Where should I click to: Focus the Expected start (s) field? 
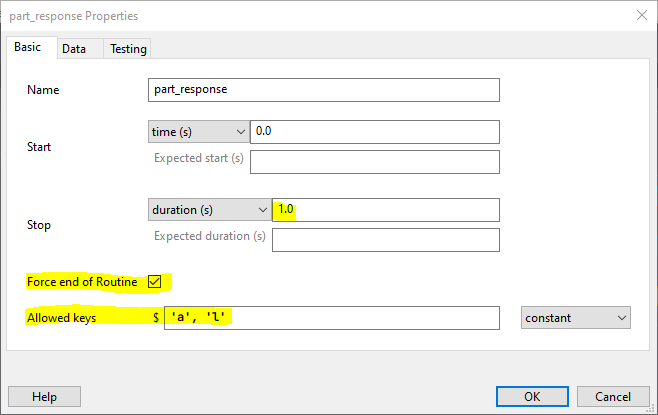374,162
